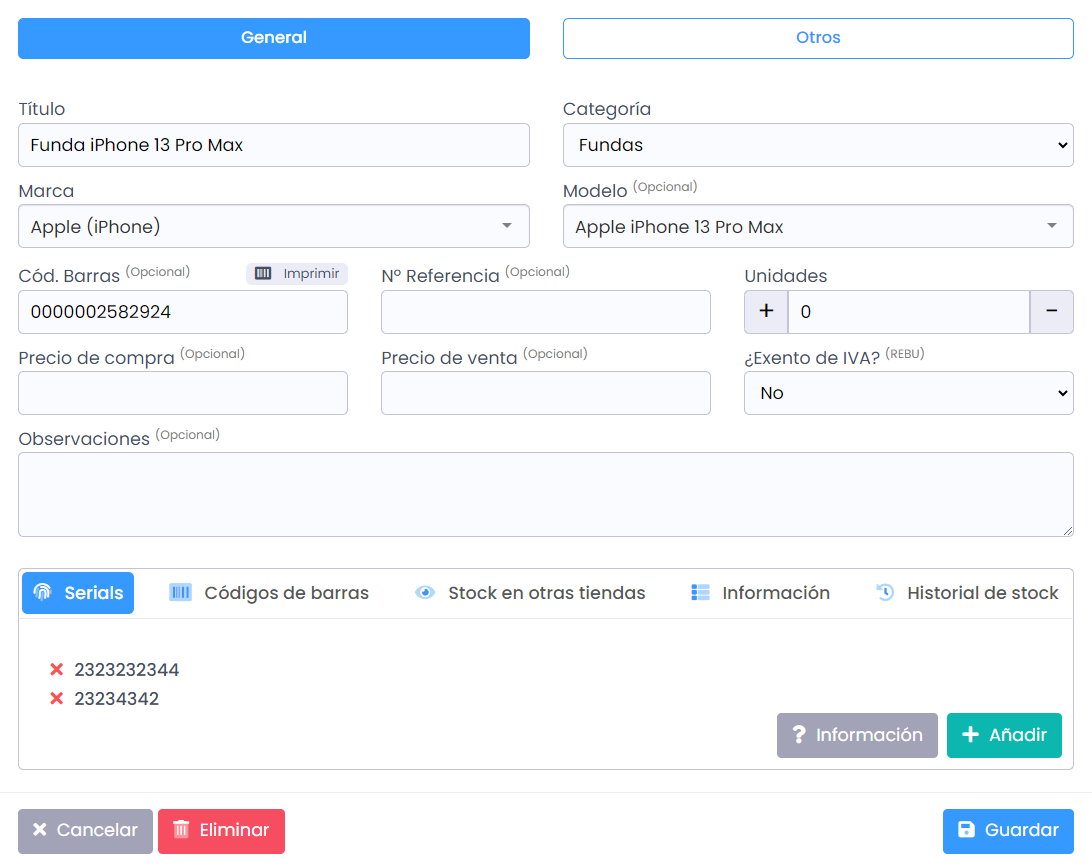Screen dimensions: 1092x866
Task: Remove serial 2323232344 with red X
Action: pos(57,670)
